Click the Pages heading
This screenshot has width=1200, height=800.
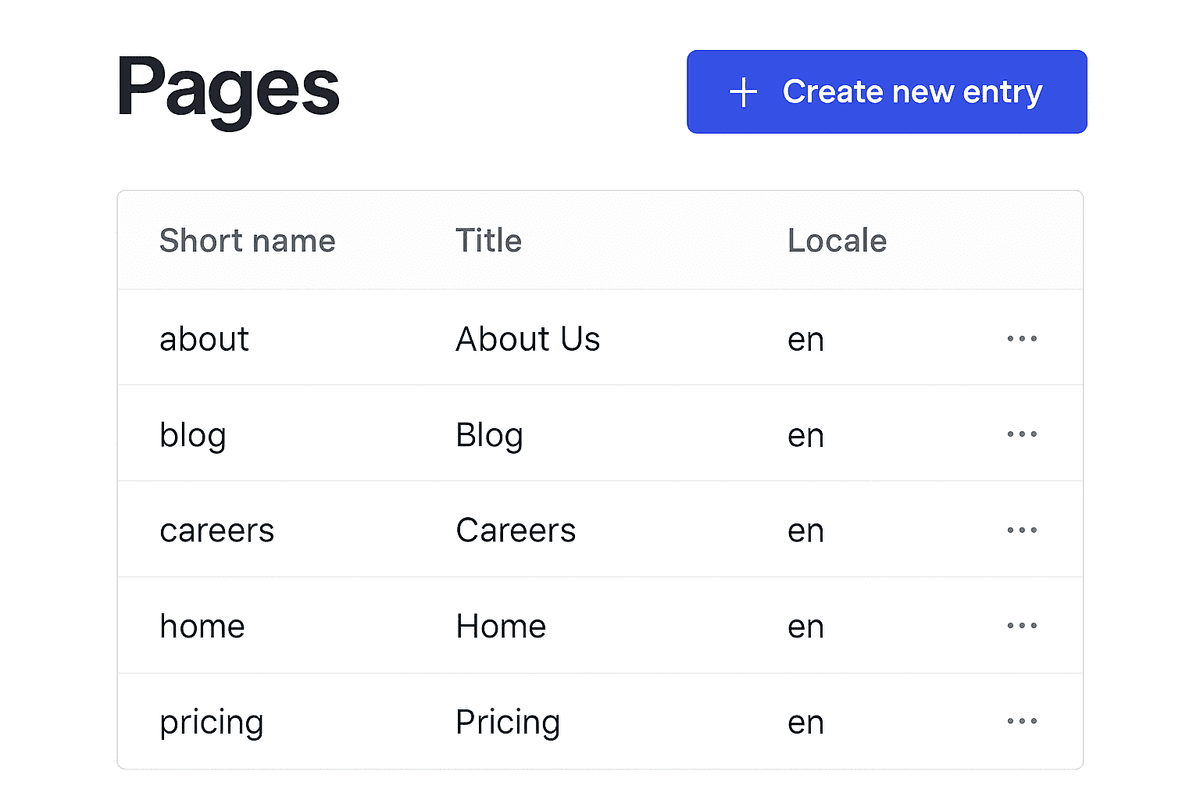point(229,90)
